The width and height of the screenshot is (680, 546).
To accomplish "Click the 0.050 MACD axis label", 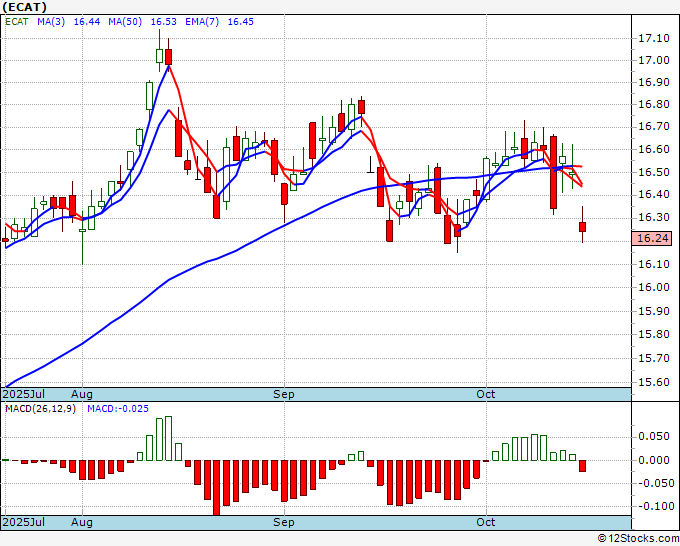I will tap(656, 436).
